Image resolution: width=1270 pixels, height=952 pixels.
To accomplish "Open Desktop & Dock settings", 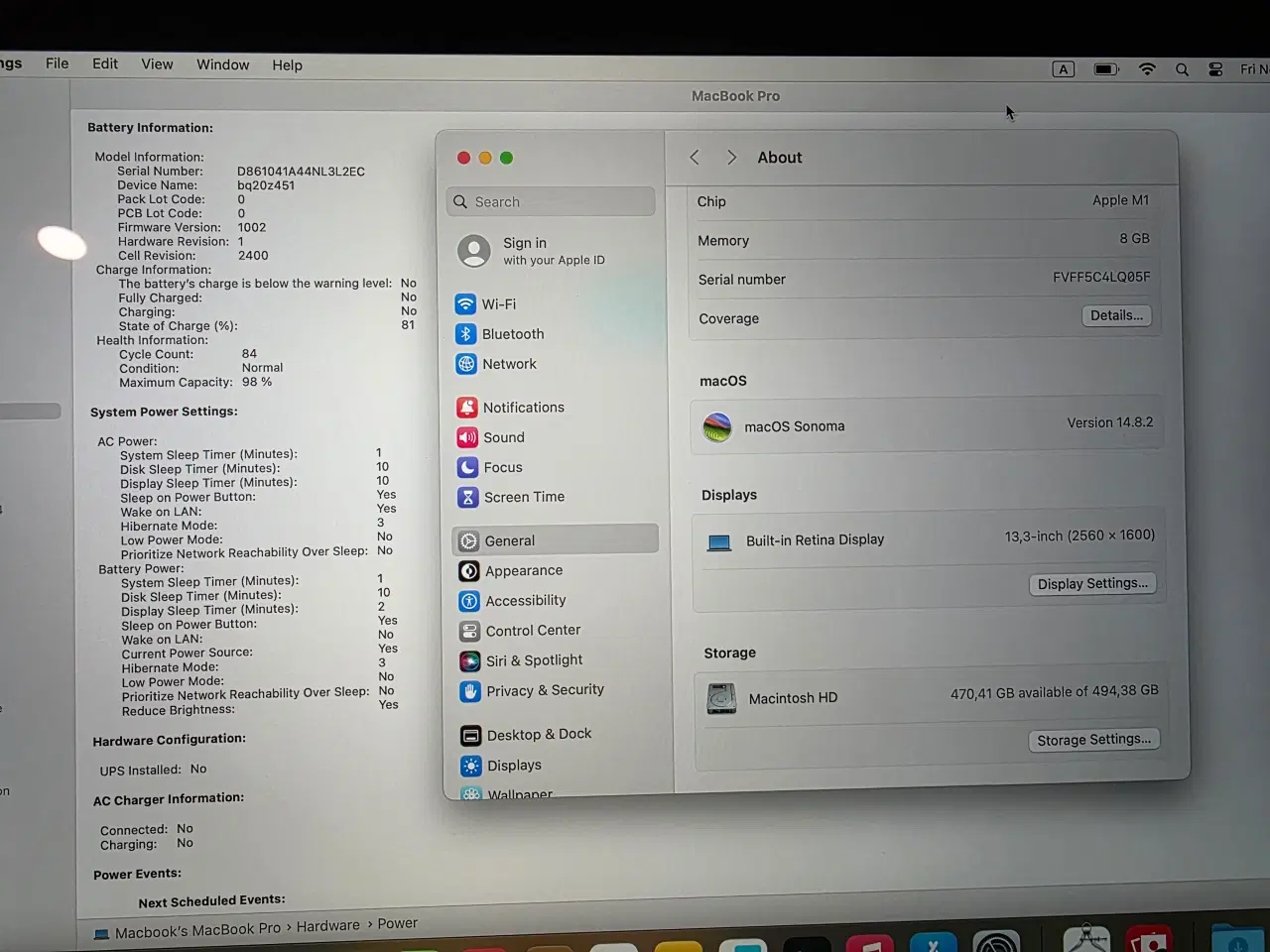I will coord(539,734).
